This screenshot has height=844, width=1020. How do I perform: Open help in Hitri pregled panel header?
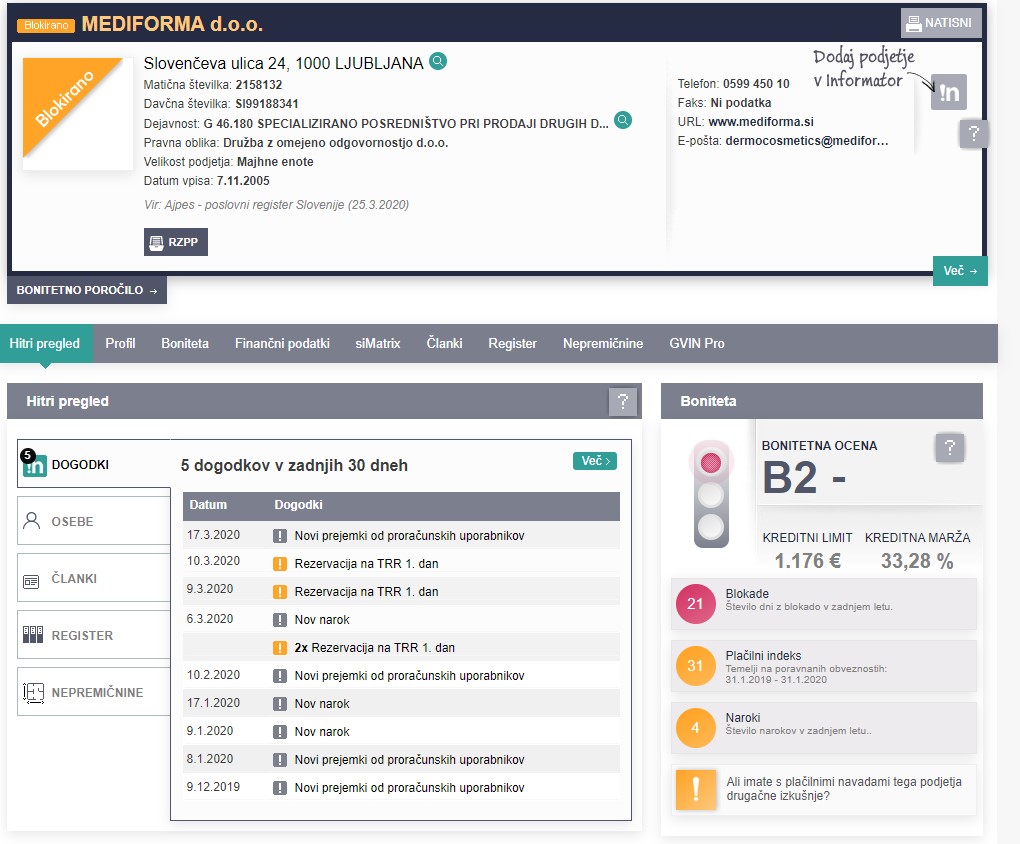(623, 402)
